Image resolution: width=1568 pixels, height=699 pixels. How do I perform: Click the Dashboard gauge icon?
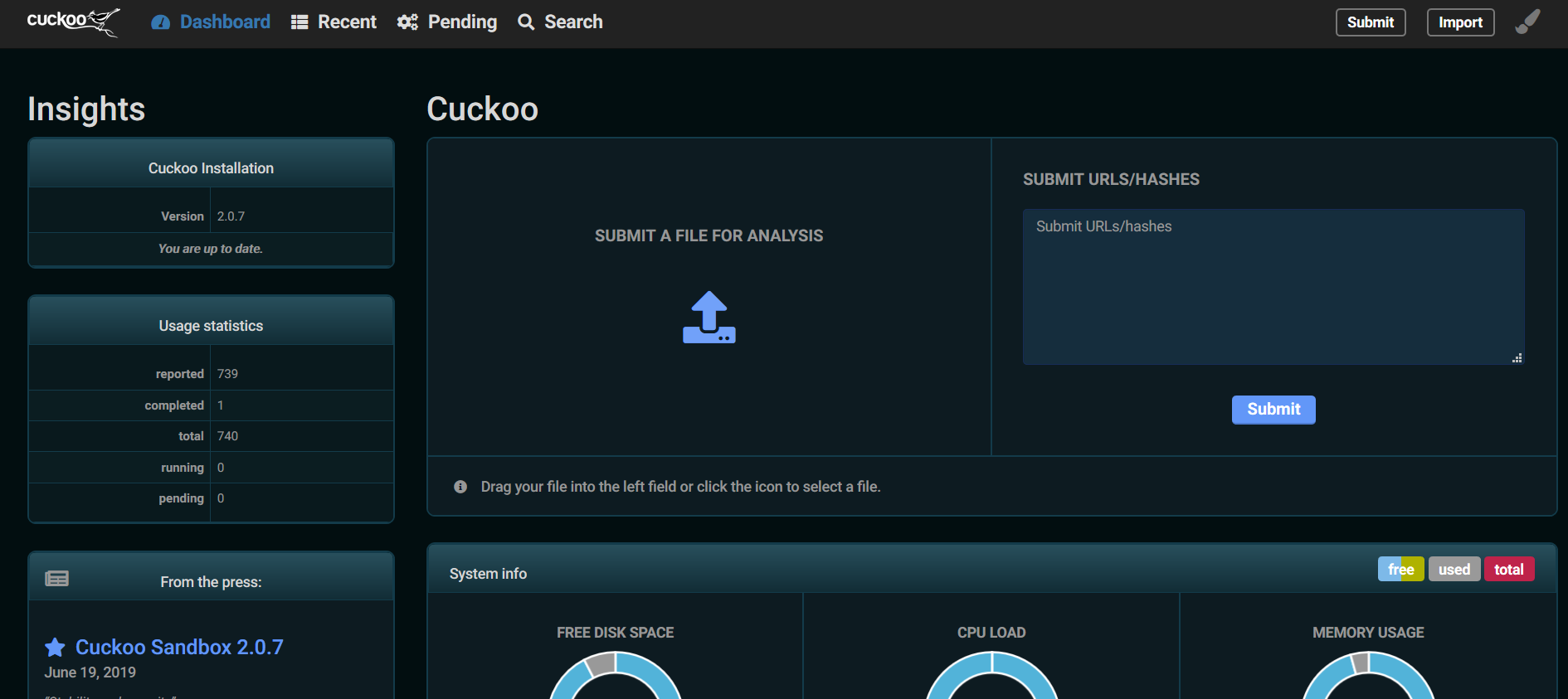(x=160, y=22)
